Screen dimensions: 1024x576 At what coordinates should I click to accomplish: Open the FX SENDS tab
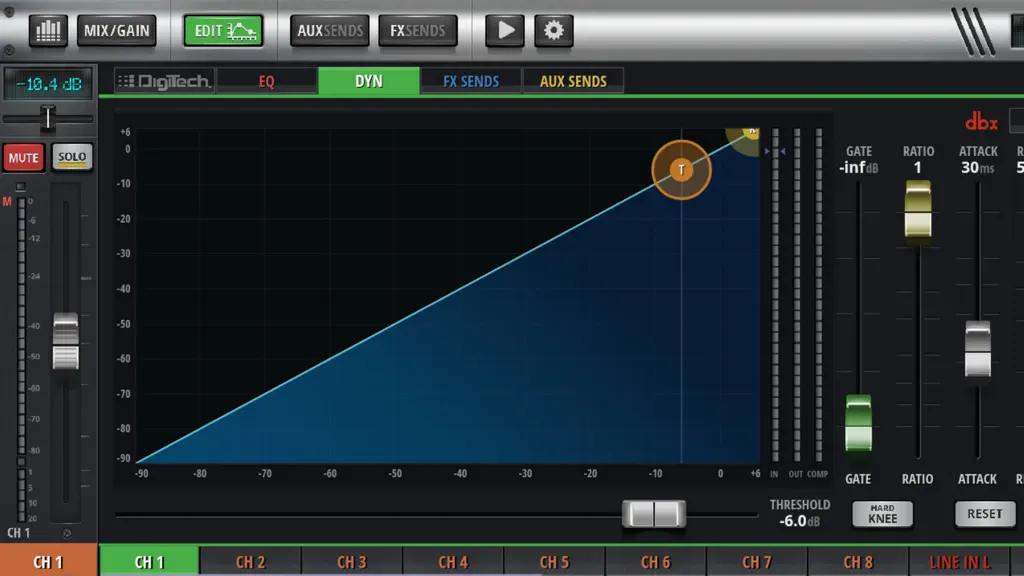pos(471,82)
